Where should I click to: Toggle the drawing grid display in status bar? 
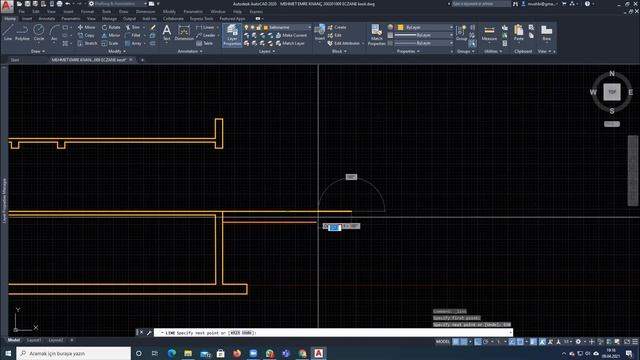(456, 342)
